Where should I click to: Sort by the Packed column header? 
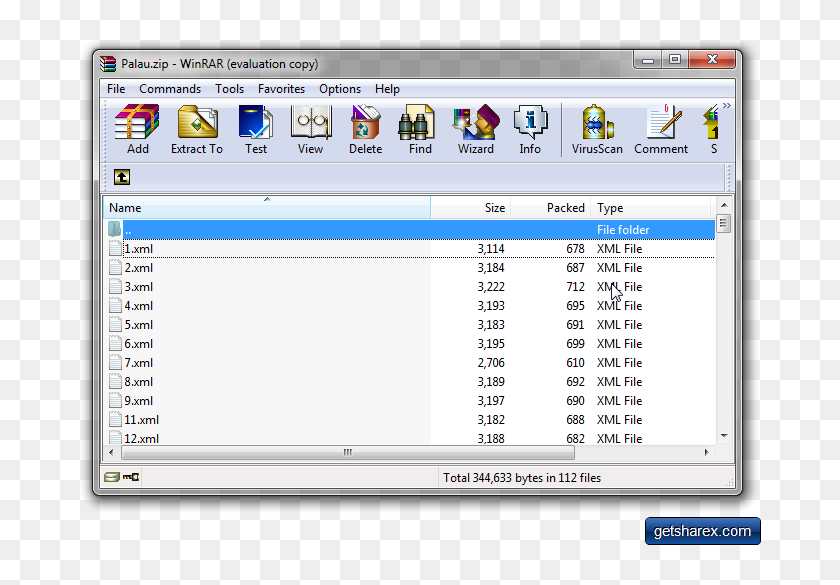pyautogui.click(x=550, y=208)
